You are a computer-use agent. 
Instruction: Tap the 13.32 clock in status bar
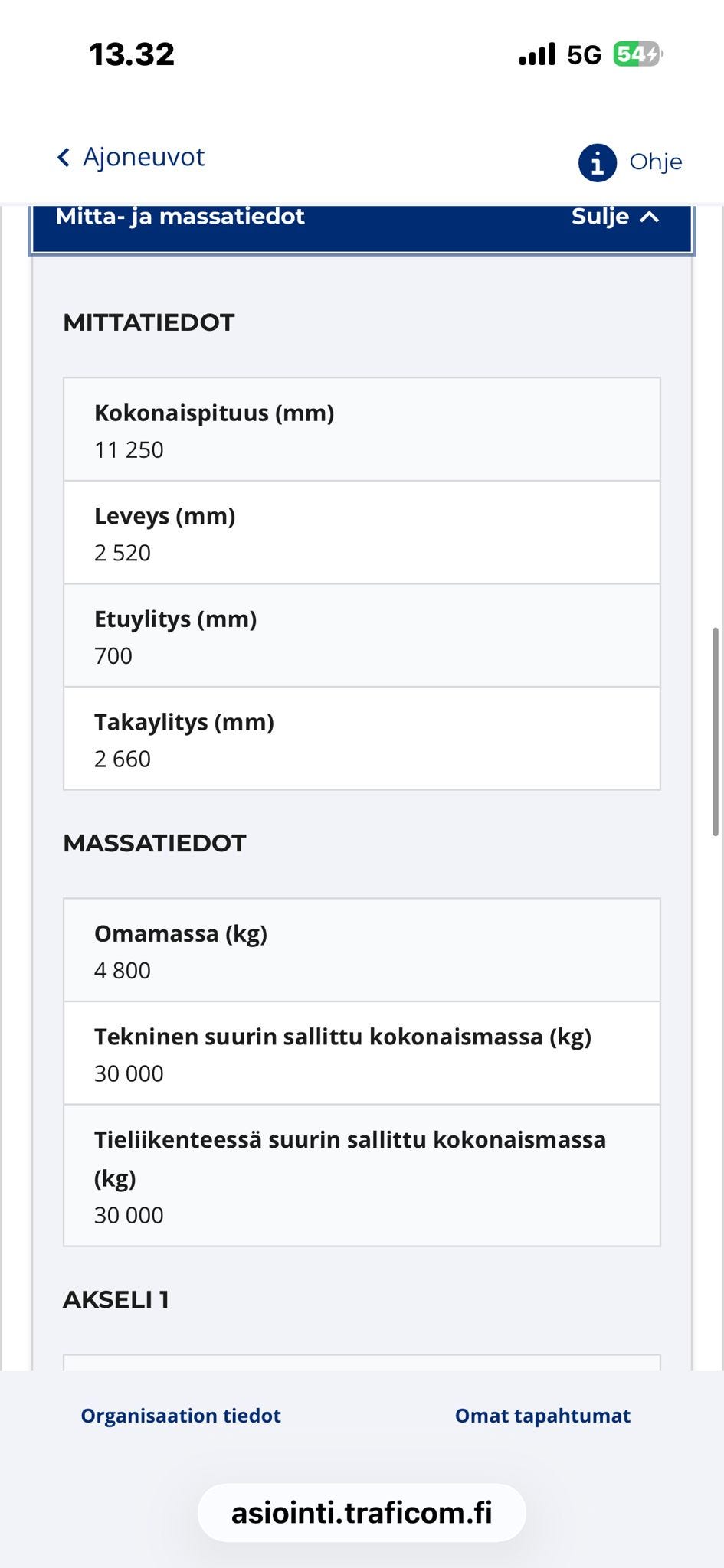132,54
